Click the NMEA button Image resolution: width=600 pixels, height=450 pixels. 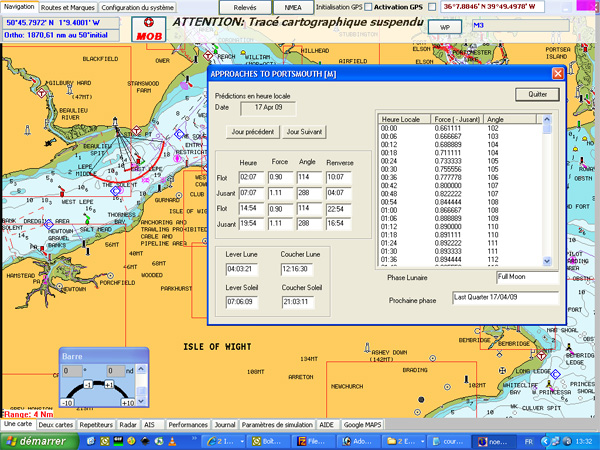(x=293, y=8)
